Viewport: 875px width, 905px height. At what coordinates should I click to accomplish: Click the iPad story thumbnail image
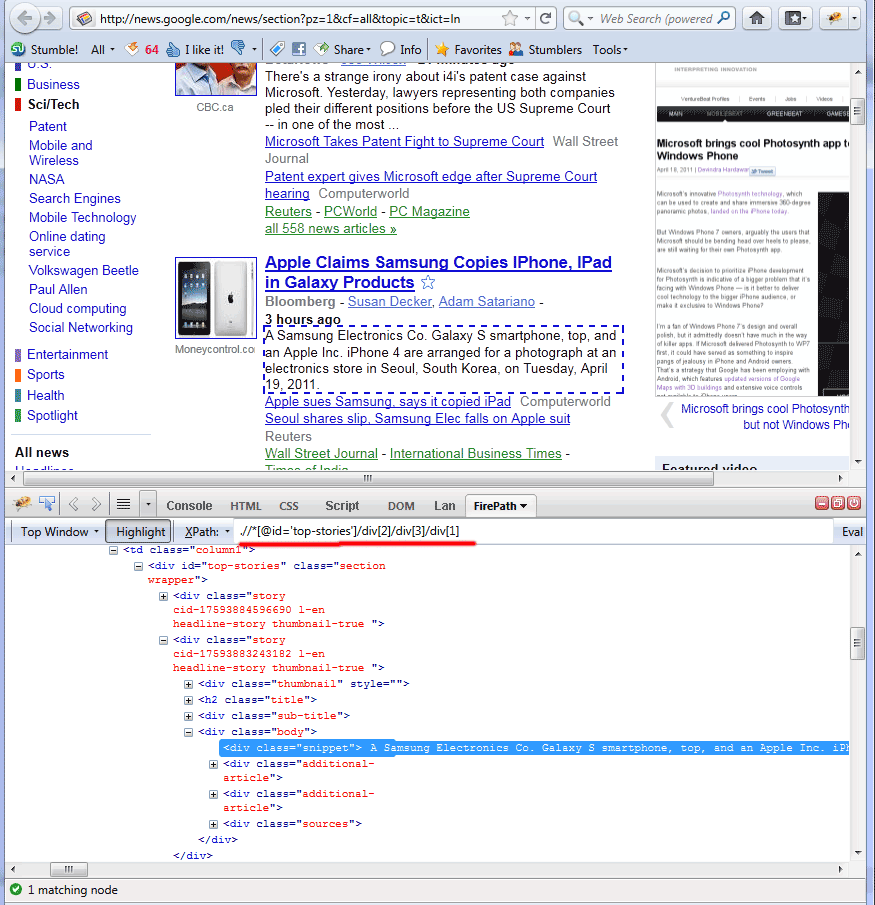coord(216,298)
